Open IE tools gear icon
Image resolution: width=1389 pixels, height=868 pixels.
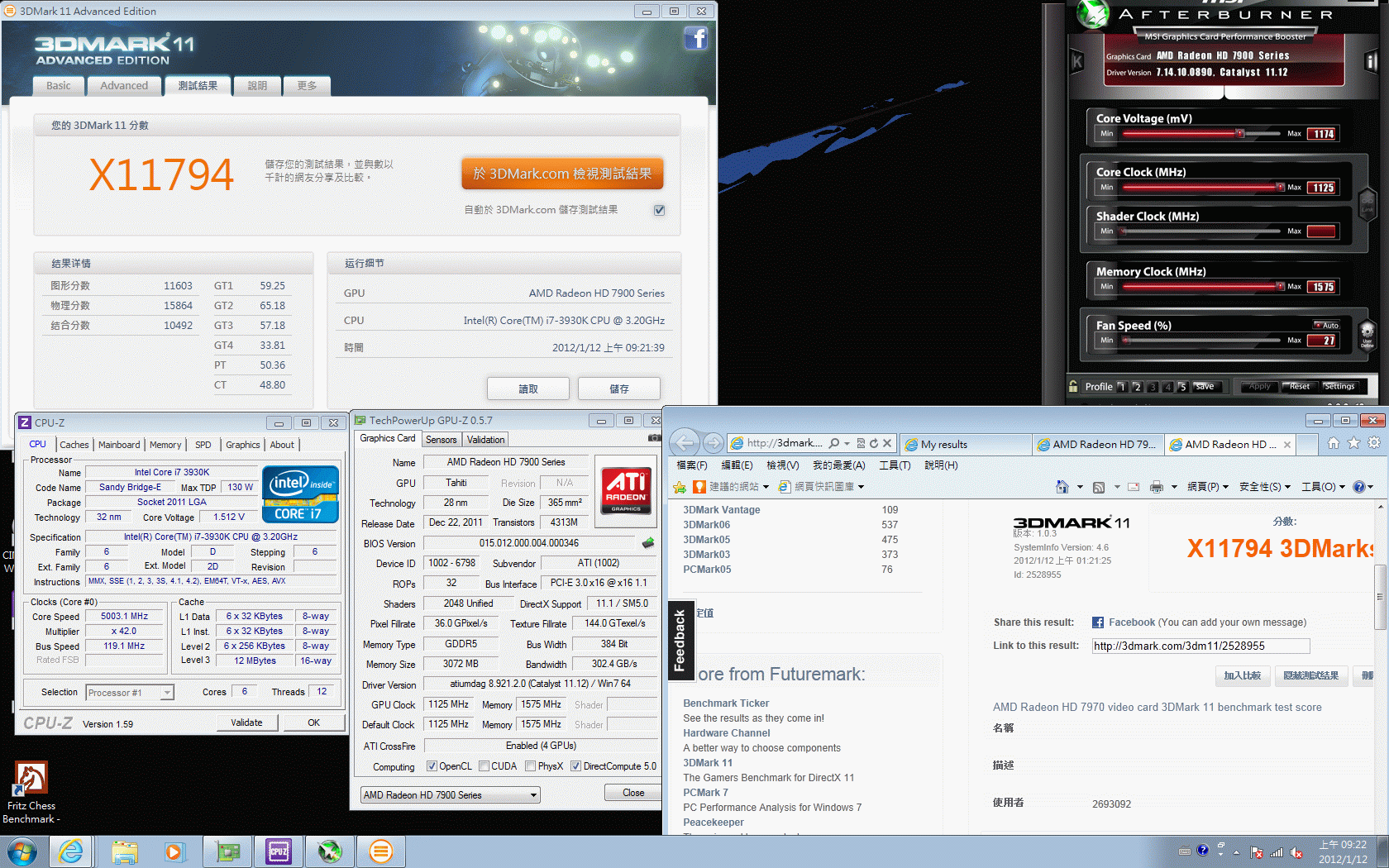point(1374,443)
